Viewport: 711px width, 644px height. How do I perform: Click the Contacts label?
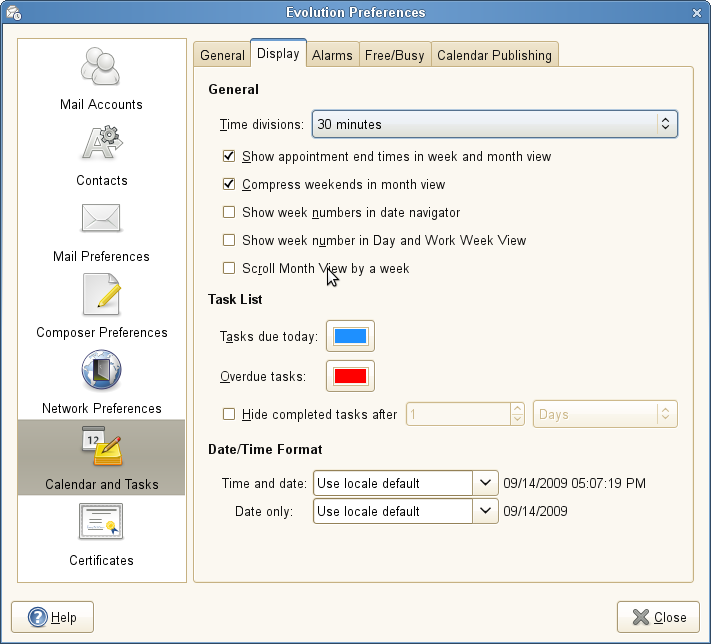102,181
